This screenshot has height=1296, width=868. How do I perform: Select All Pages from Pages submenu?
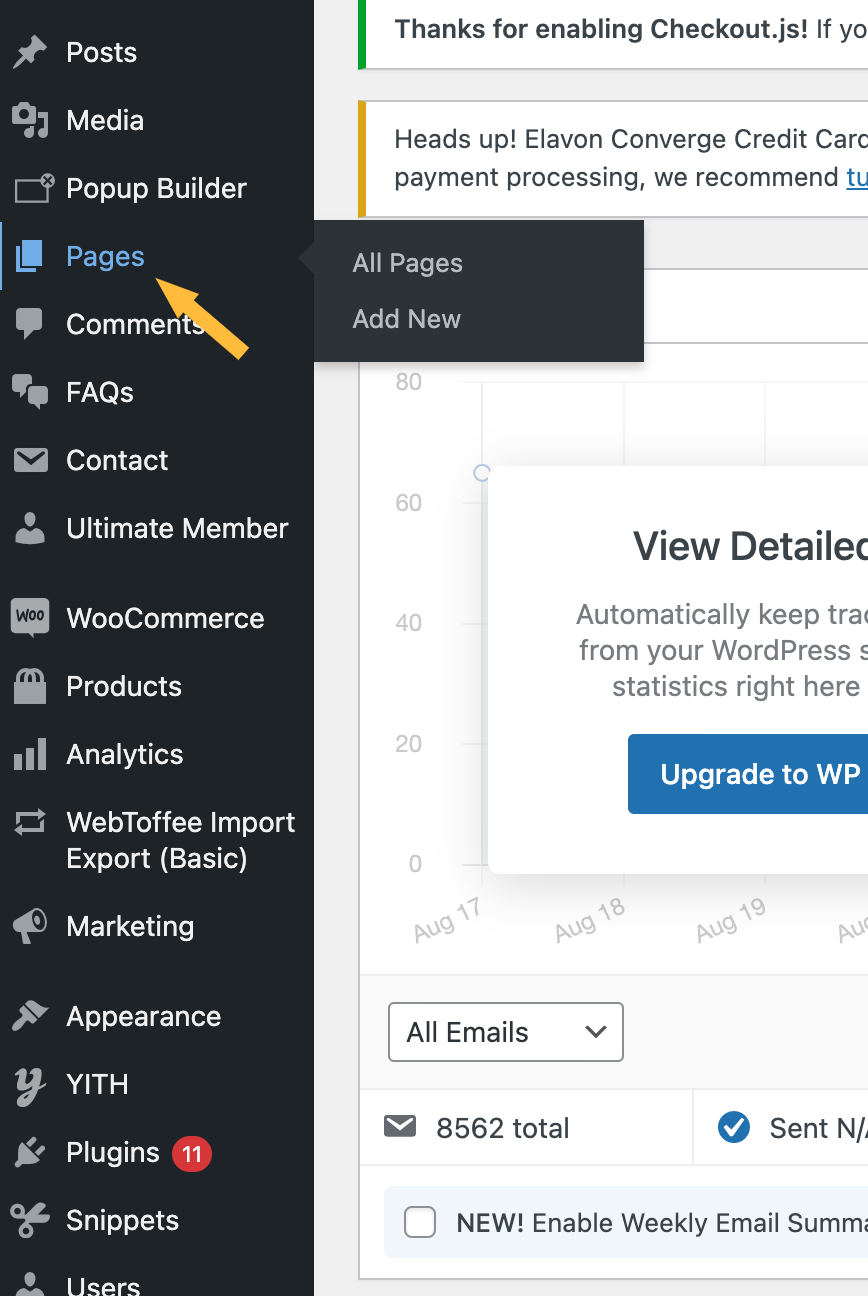point(407,263)
